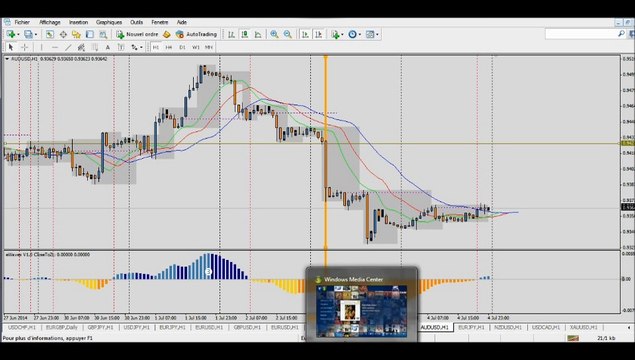The width and height of the screenshot is (635, 360).
Task: Switch timeframe to H4
Action: 169,47
